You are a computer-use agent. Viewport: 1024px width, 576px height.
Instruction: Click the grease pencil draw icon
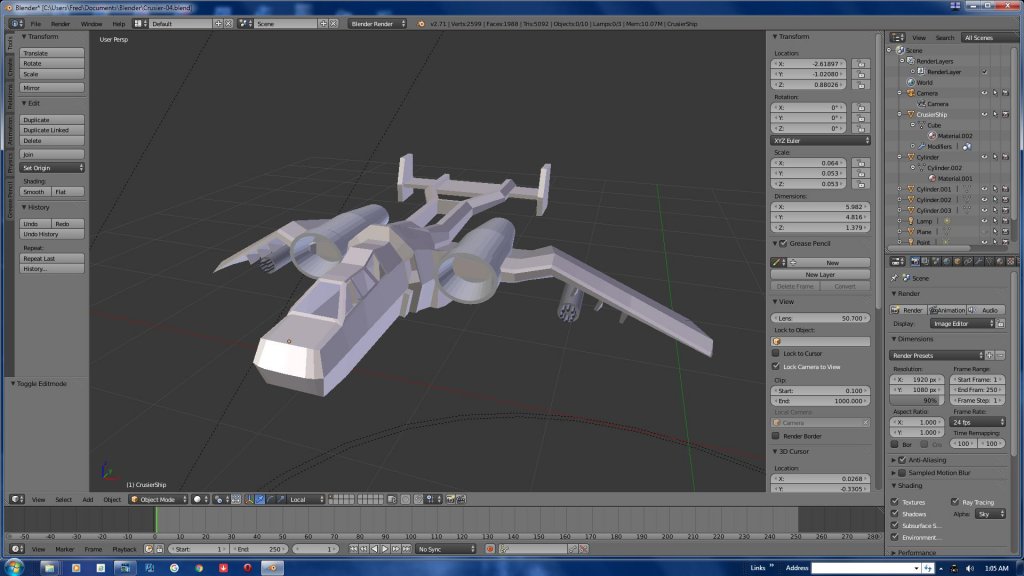coord(776,263)
